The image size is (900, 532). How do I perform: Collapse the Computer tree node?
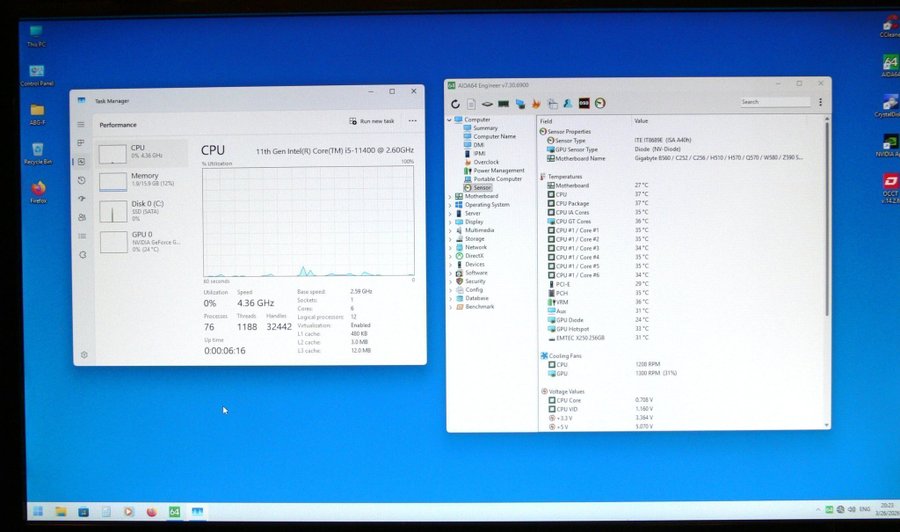[450, 120]
